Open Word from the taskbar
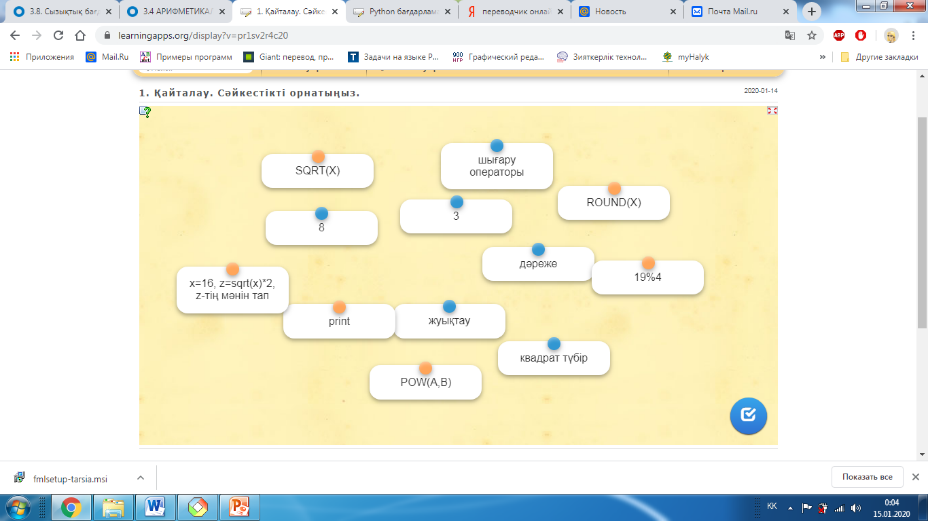The height and width of the screenshot is (521, 928). [155, 507]
